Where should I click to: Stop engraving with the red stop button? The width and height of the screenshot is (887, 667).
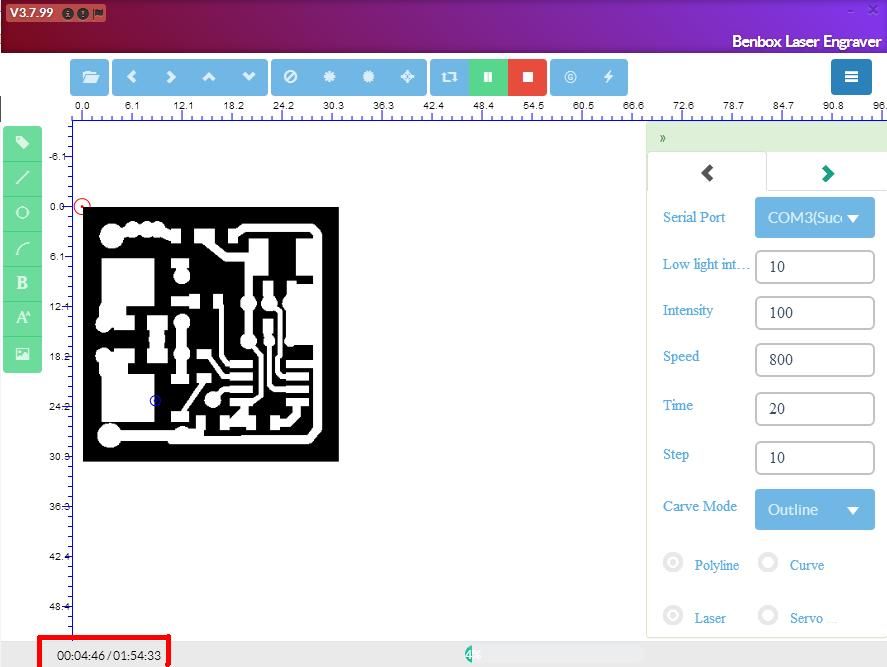(x=527, y=77)
